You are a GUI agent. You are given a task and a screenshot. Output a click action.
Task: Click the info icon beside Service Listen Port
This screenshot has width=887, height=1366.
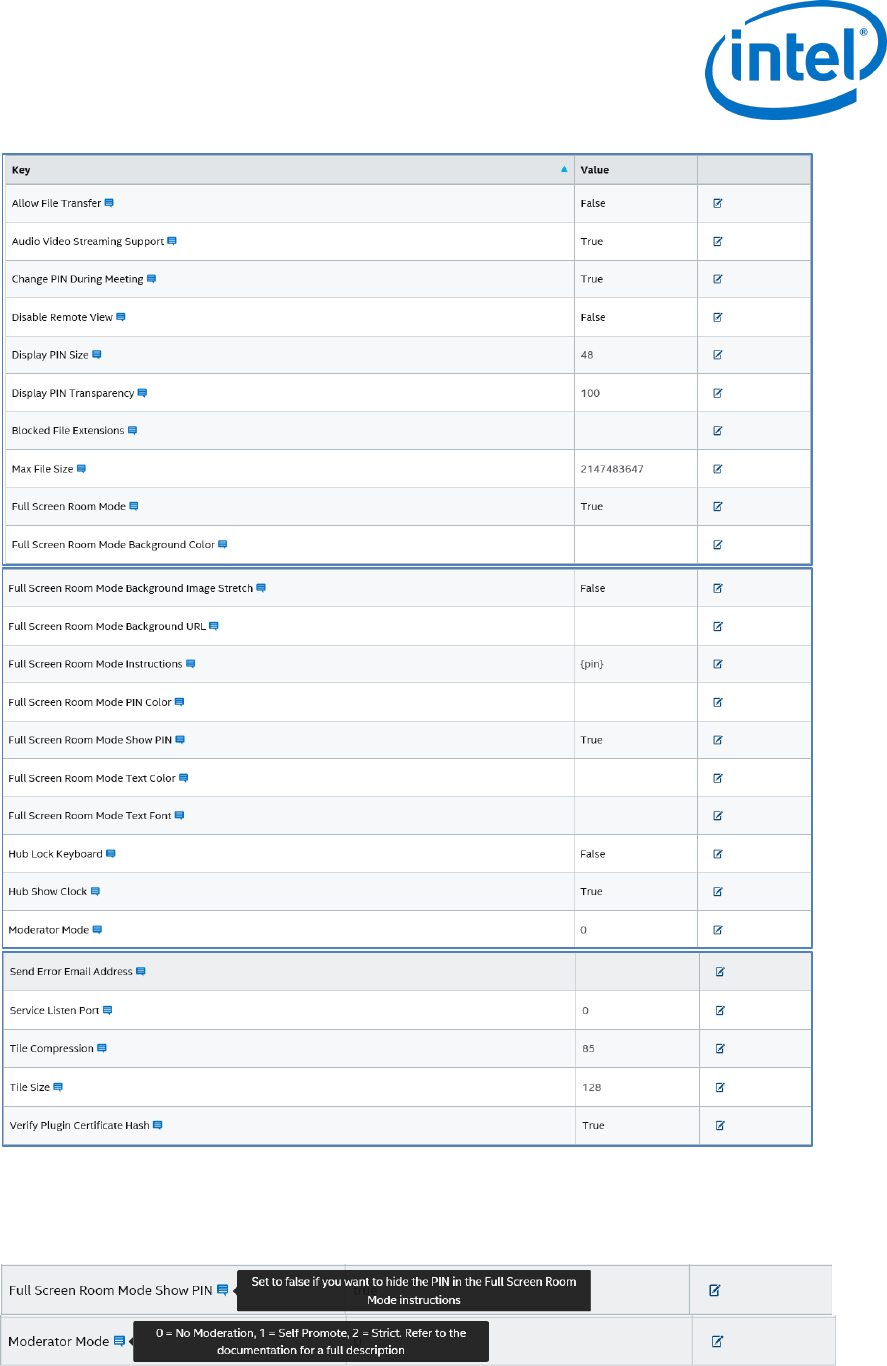click(x=108, y=1010)
